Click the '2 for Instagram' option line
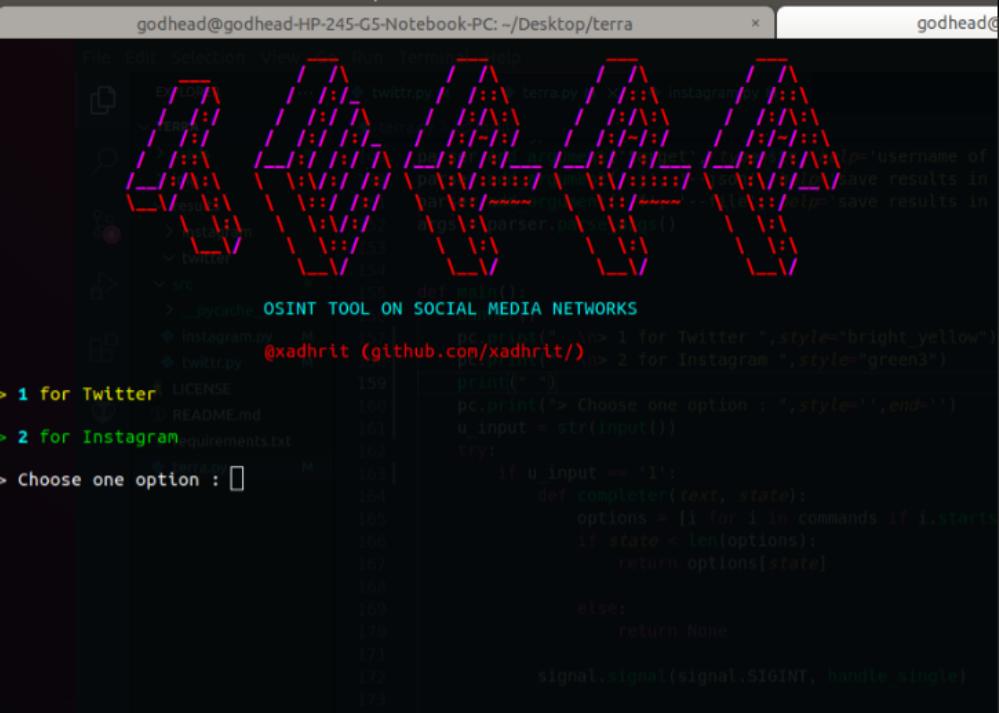The image size is (999, 713). (x=96, y=437)
